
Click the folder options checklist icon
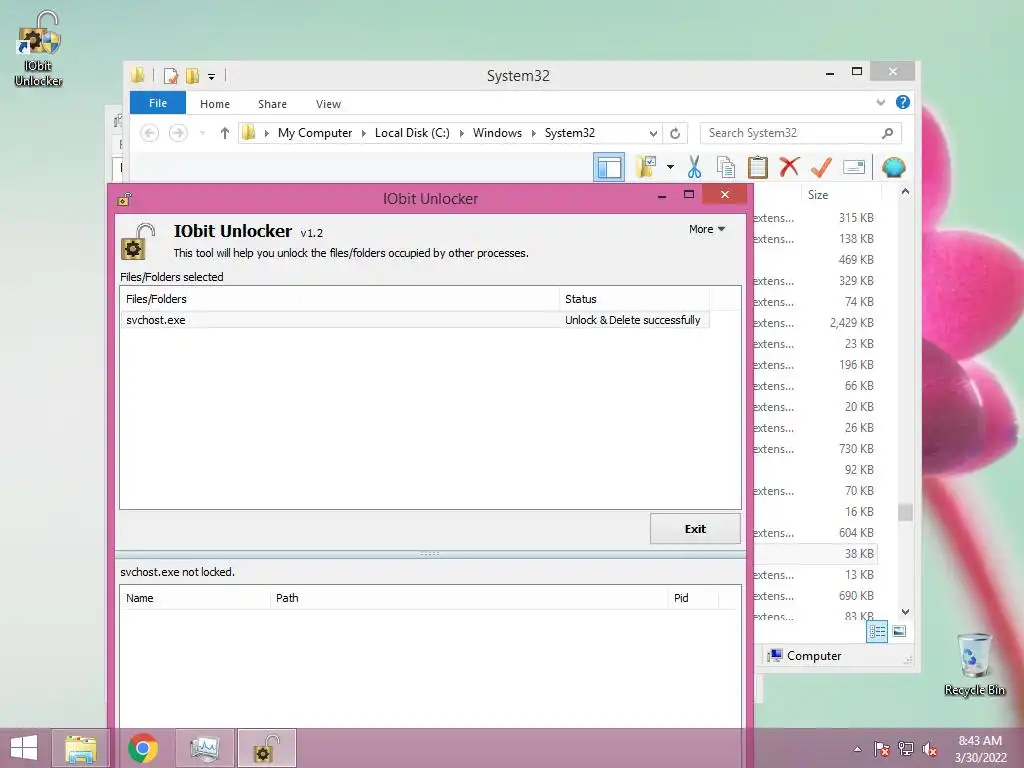[646, 167]
